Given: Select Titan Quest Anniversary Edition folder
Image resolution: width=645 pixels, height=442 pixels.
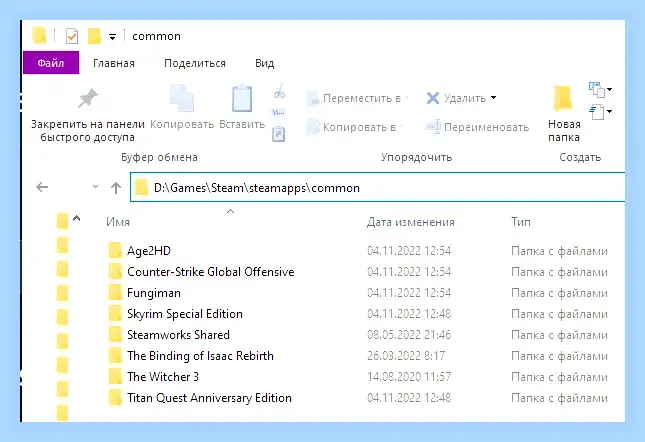Looking at the screenshot, I should pos(209,398).
